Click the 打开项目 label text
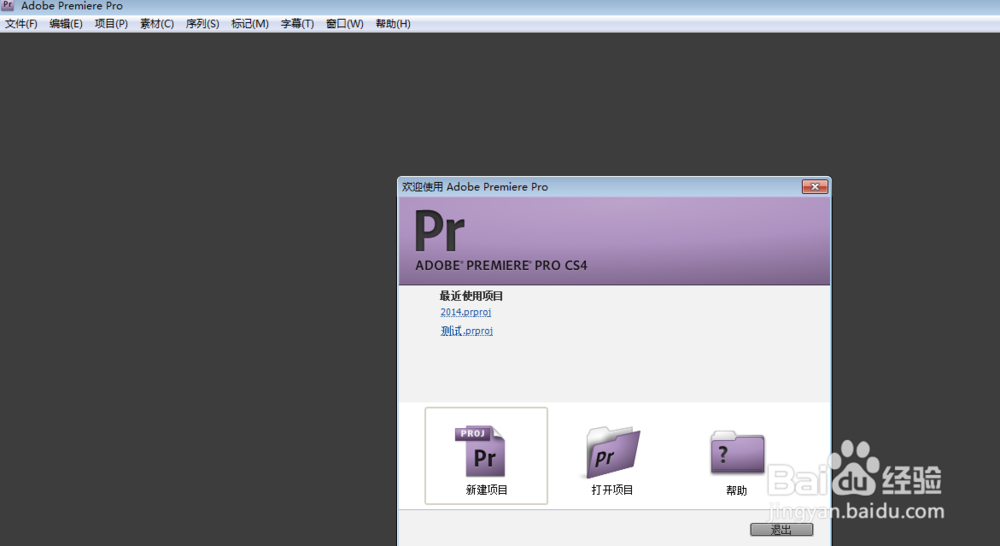The width and height of the screenshot is (1000, 546). (612, 490)
